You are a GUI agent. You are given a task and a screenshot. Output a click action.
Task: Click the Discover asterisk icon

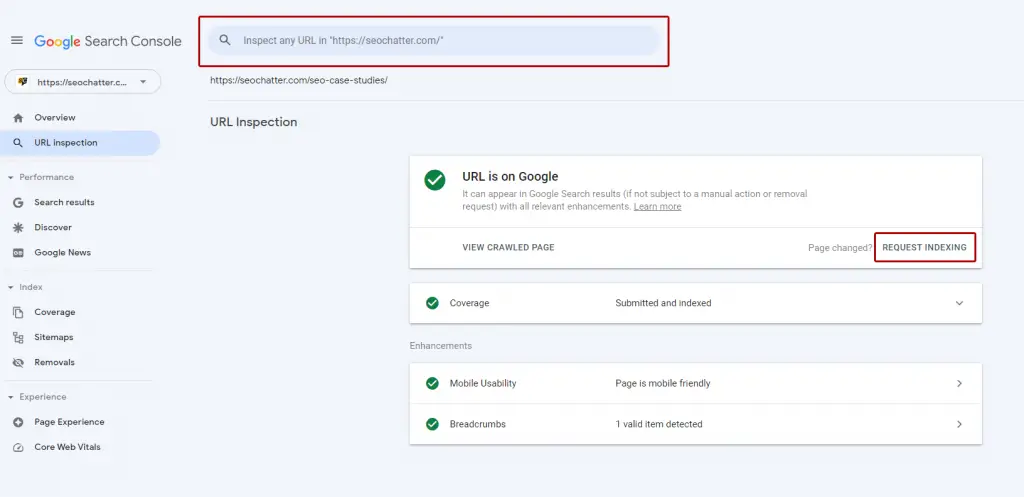(x=18, y=228)
